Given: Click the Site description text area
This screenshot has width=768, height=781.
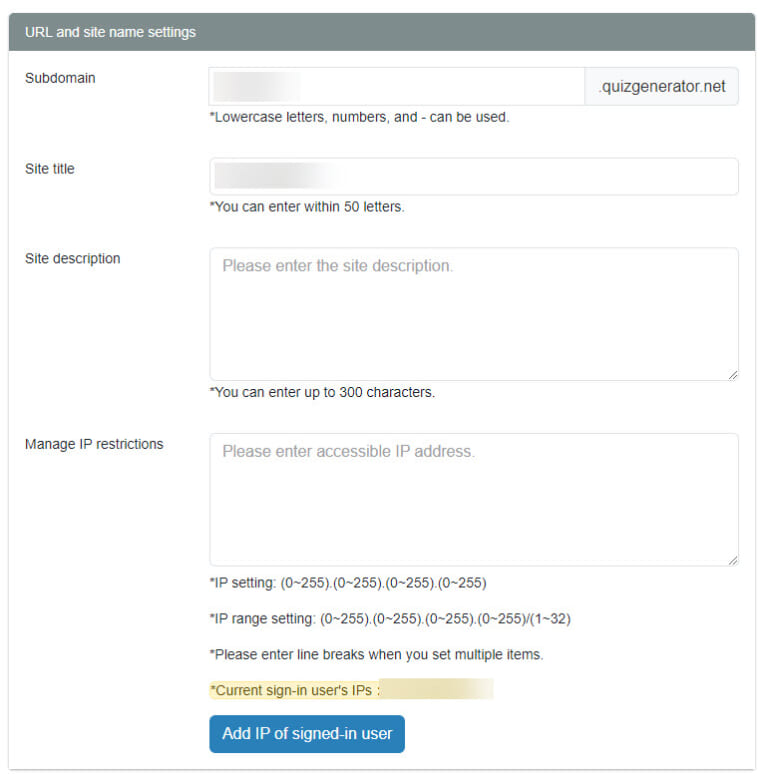Looking at the screenshot, I should click(x=474, y=314).
